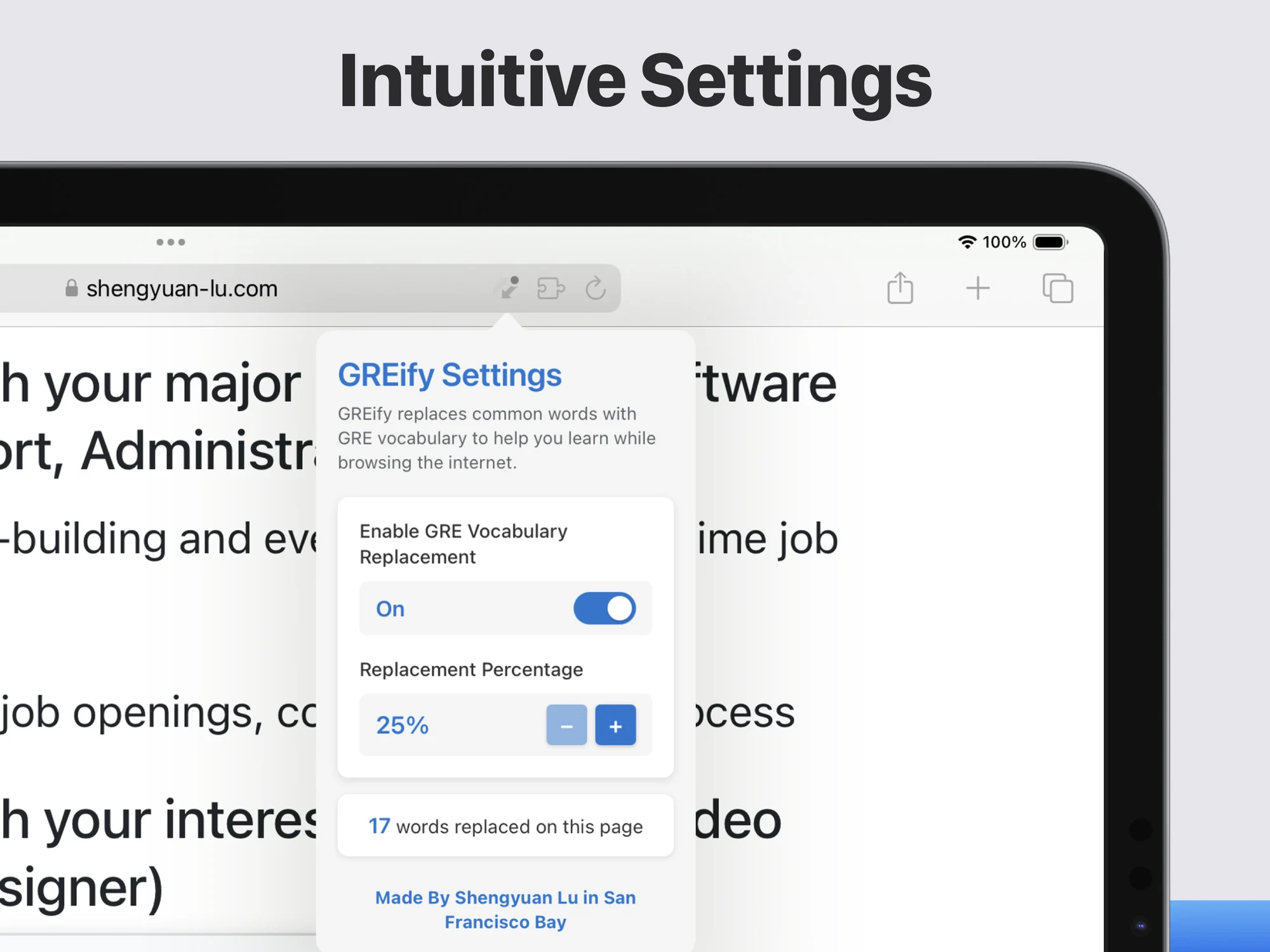Show the tab overview icon
This screenshot has height=952, width=1270.
1058,288
